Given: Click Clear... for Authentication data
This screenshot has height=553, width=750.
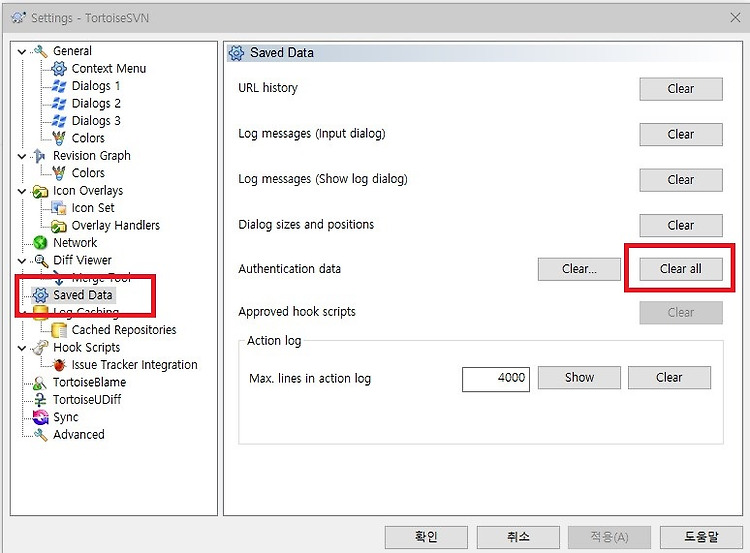Looking at the screenshot, I should (579, 269).
